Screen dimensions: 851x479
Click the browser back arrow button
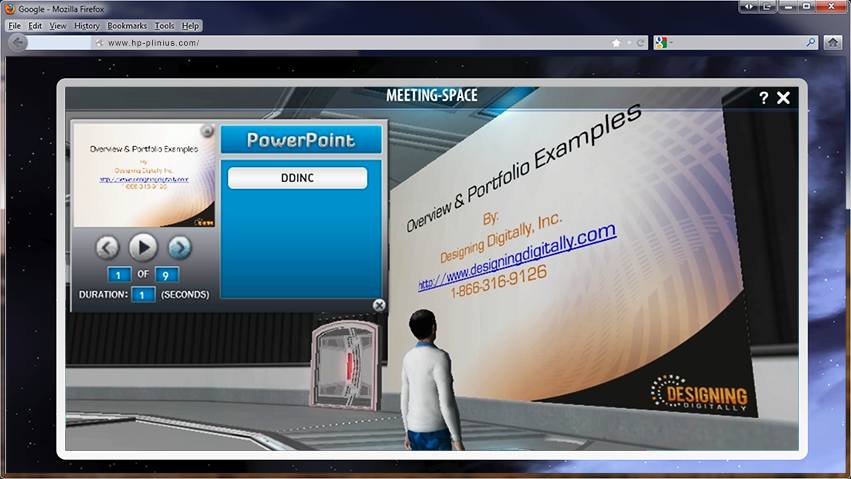(17, 42)
